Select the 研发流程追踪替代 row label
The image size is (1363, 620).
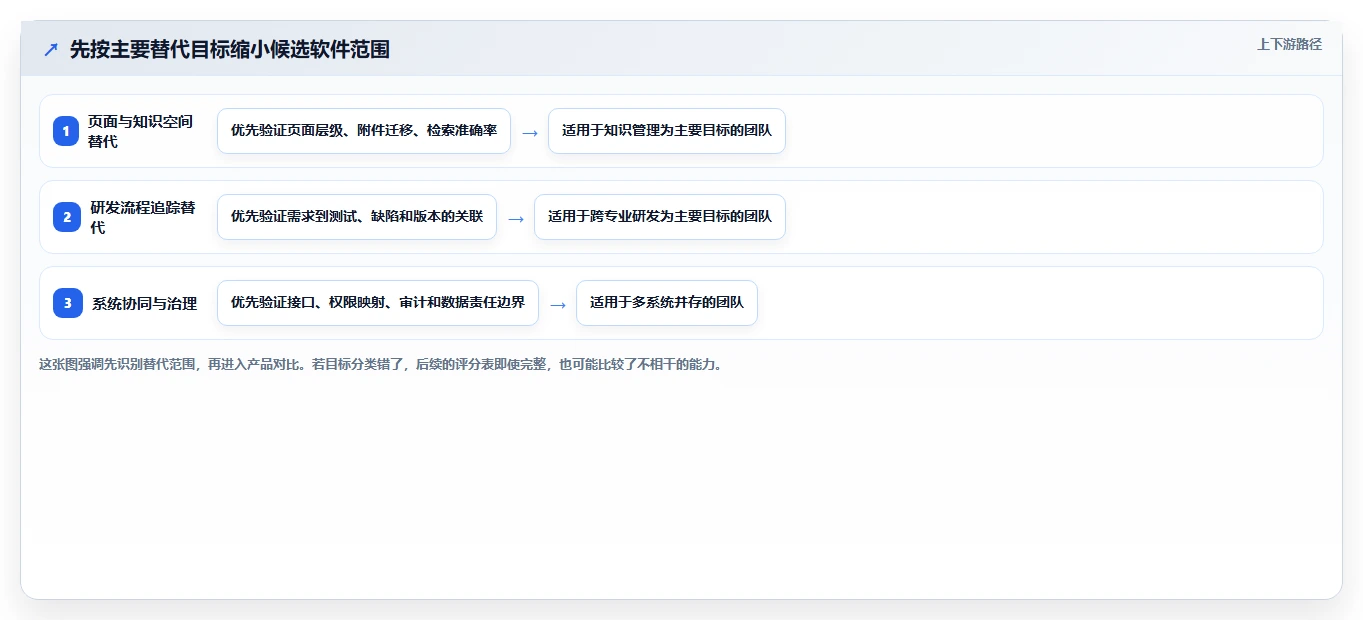pos(143,217)
